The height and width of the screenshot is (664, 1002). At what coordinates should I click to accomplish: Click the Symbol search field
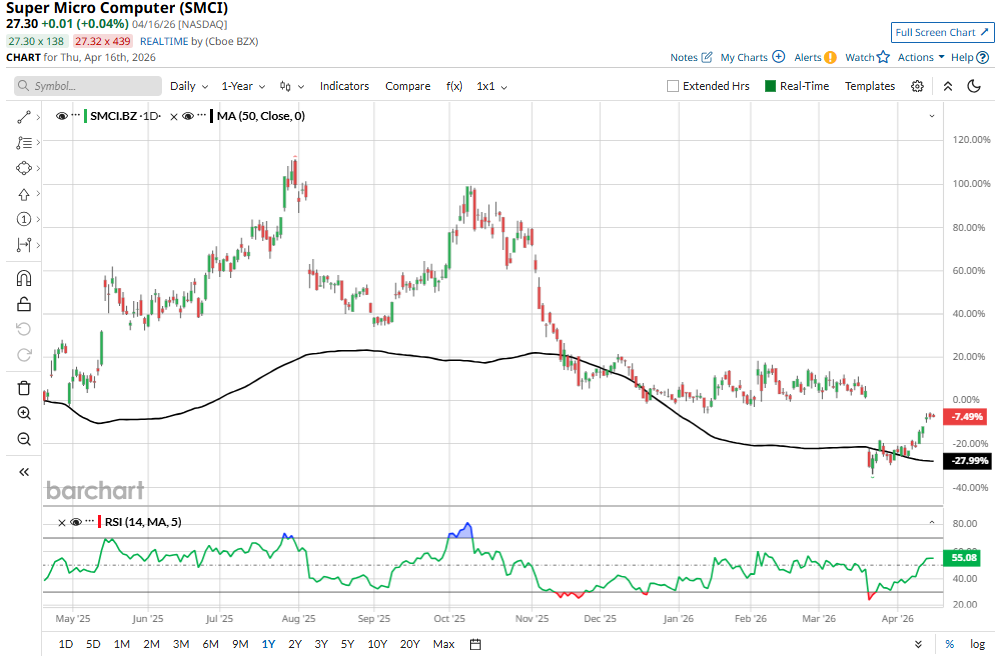coord(88,86)
